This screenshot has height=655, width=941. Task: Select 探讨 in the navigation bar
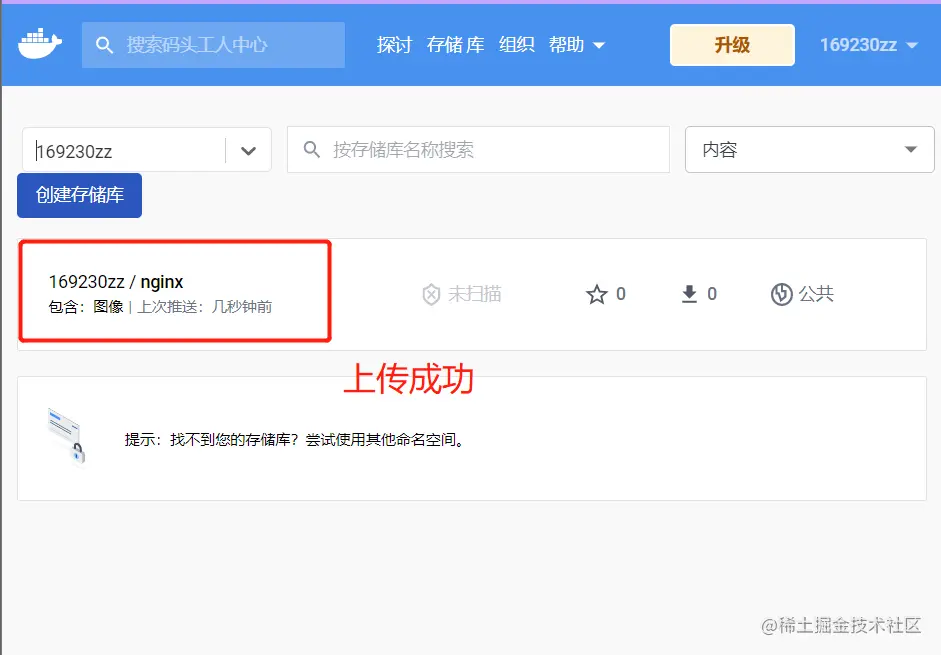pyautogui.click(x=394, y=44)
